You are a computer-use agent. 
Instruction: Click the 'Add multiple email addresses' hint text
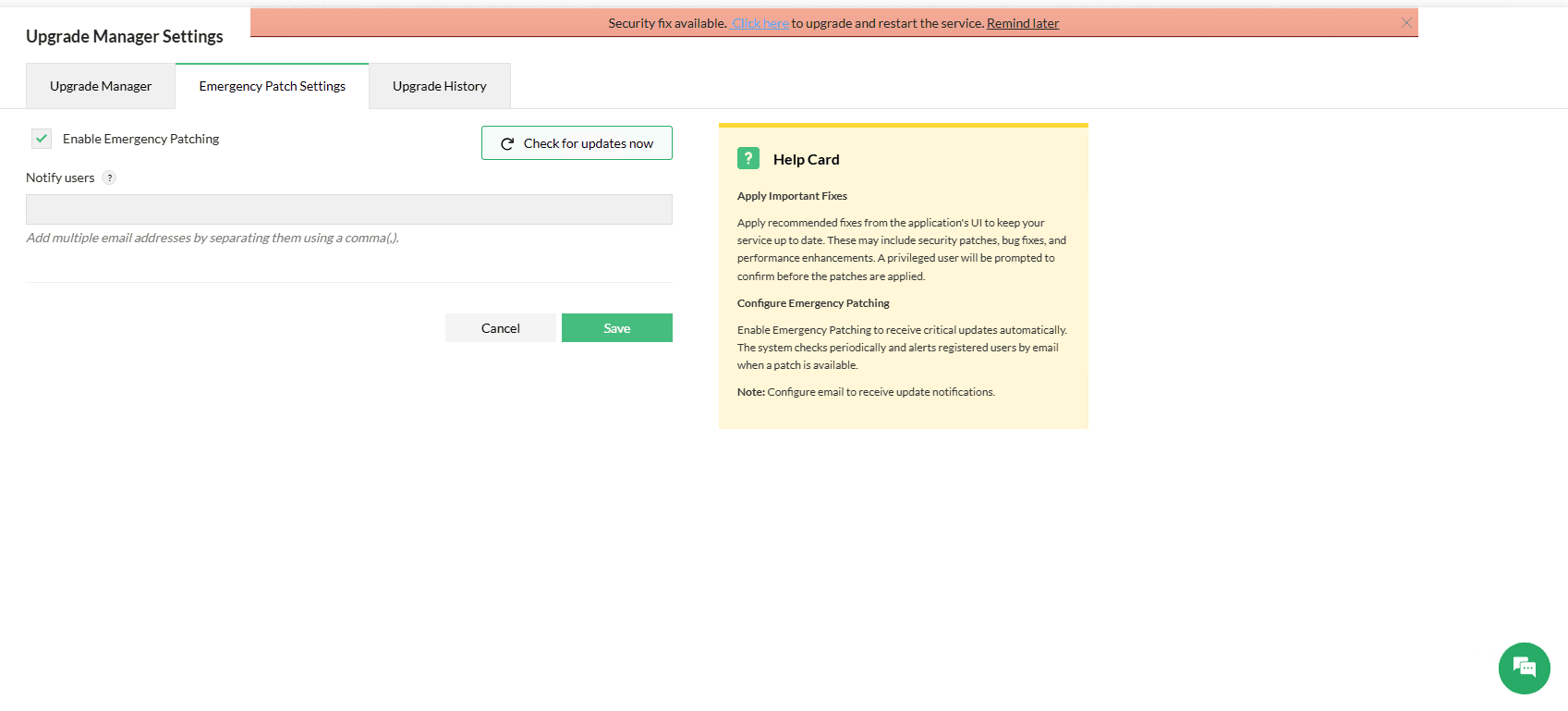(x=213, y=238)
